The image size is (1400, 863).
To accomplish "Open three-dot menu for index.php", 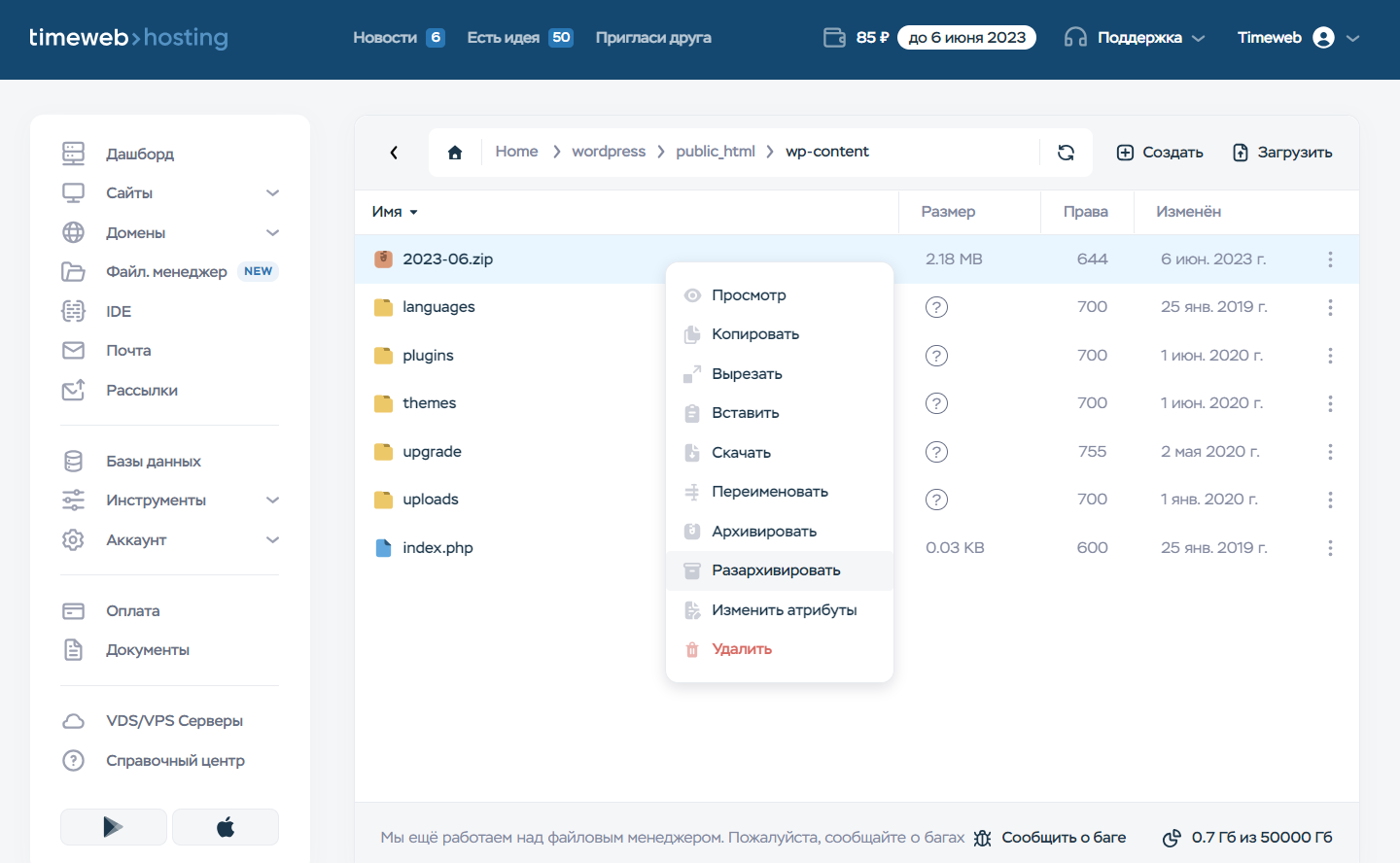I will [1329, 548].
